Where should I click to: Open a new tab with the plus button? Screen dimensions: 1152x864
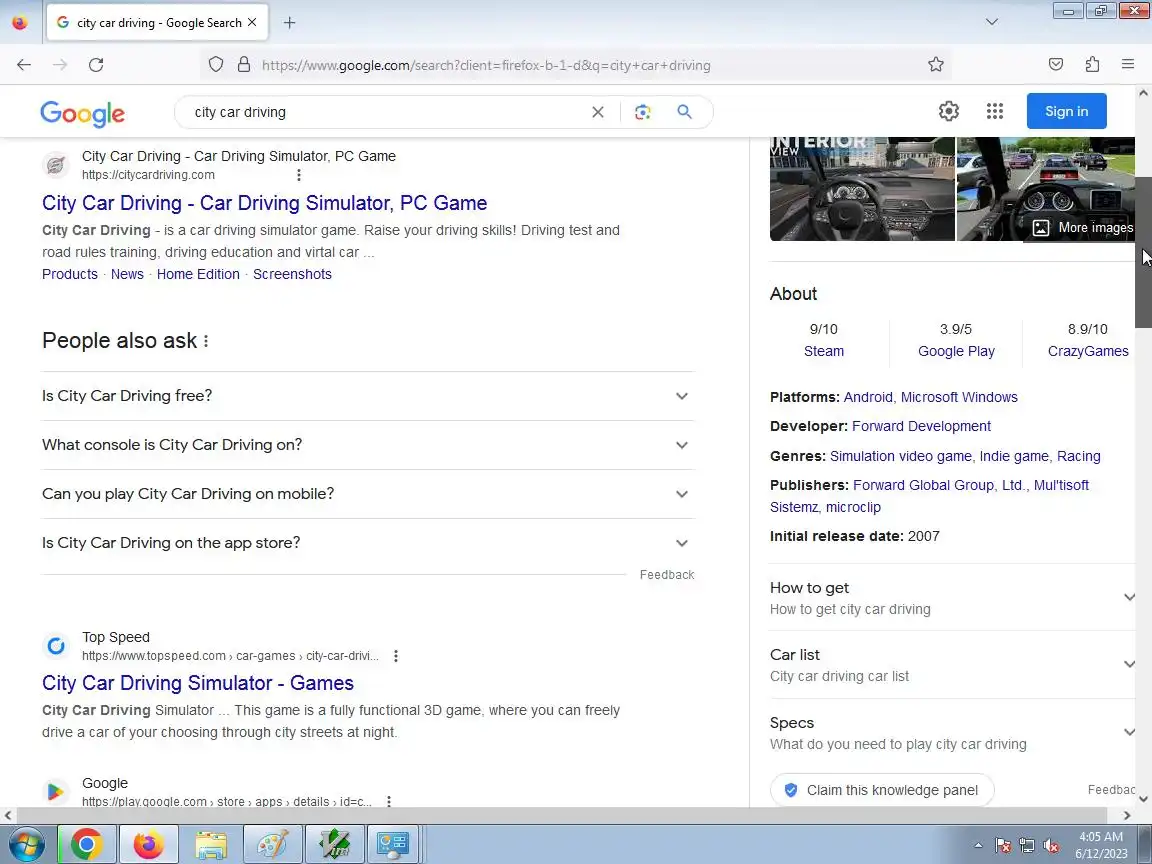[289, 23]
